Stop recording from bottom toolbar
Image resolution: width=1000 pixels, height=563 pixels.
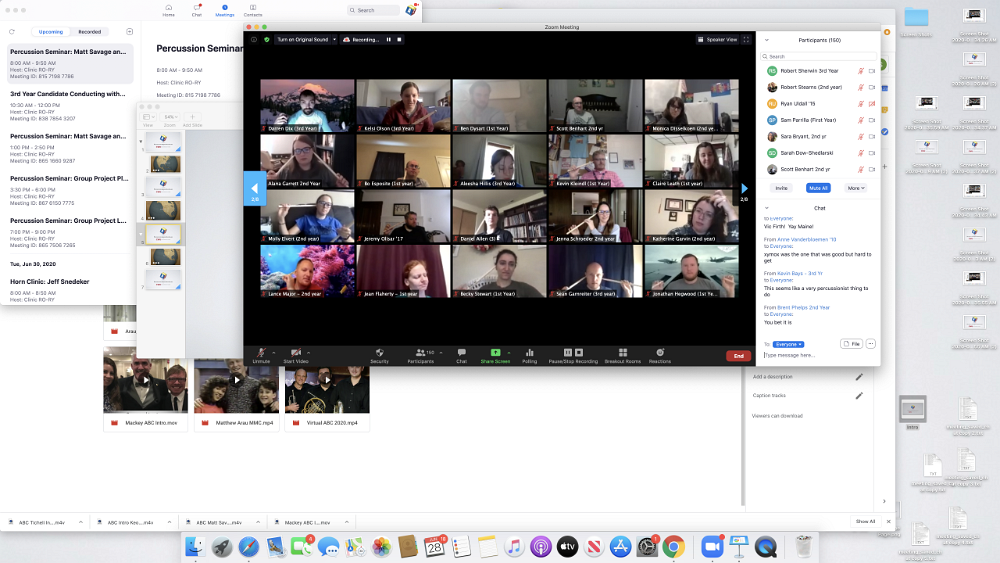[x=579, y=352]
